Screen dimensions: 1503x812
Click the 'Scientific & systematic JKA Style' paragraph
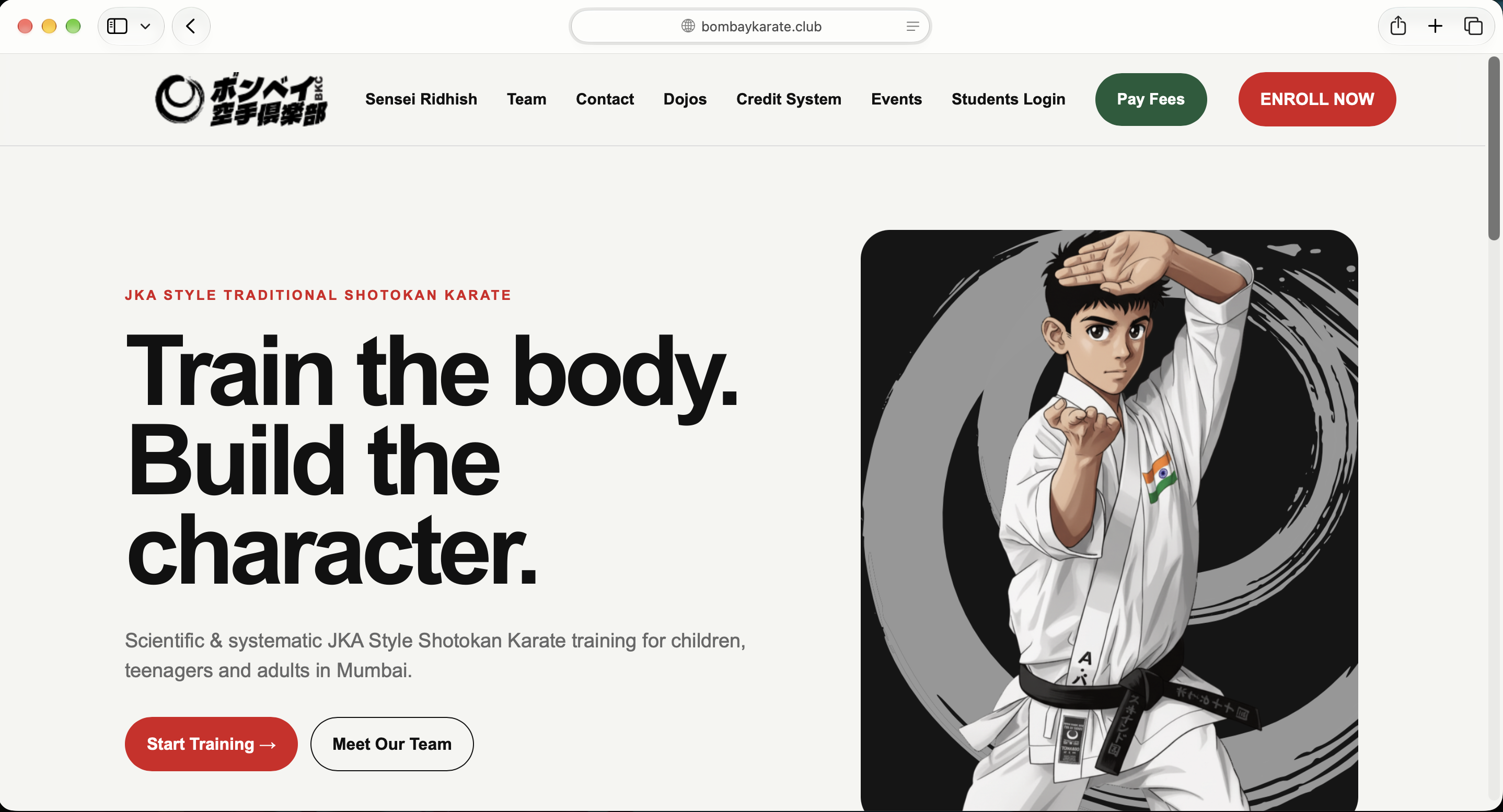tap(435, 655)
